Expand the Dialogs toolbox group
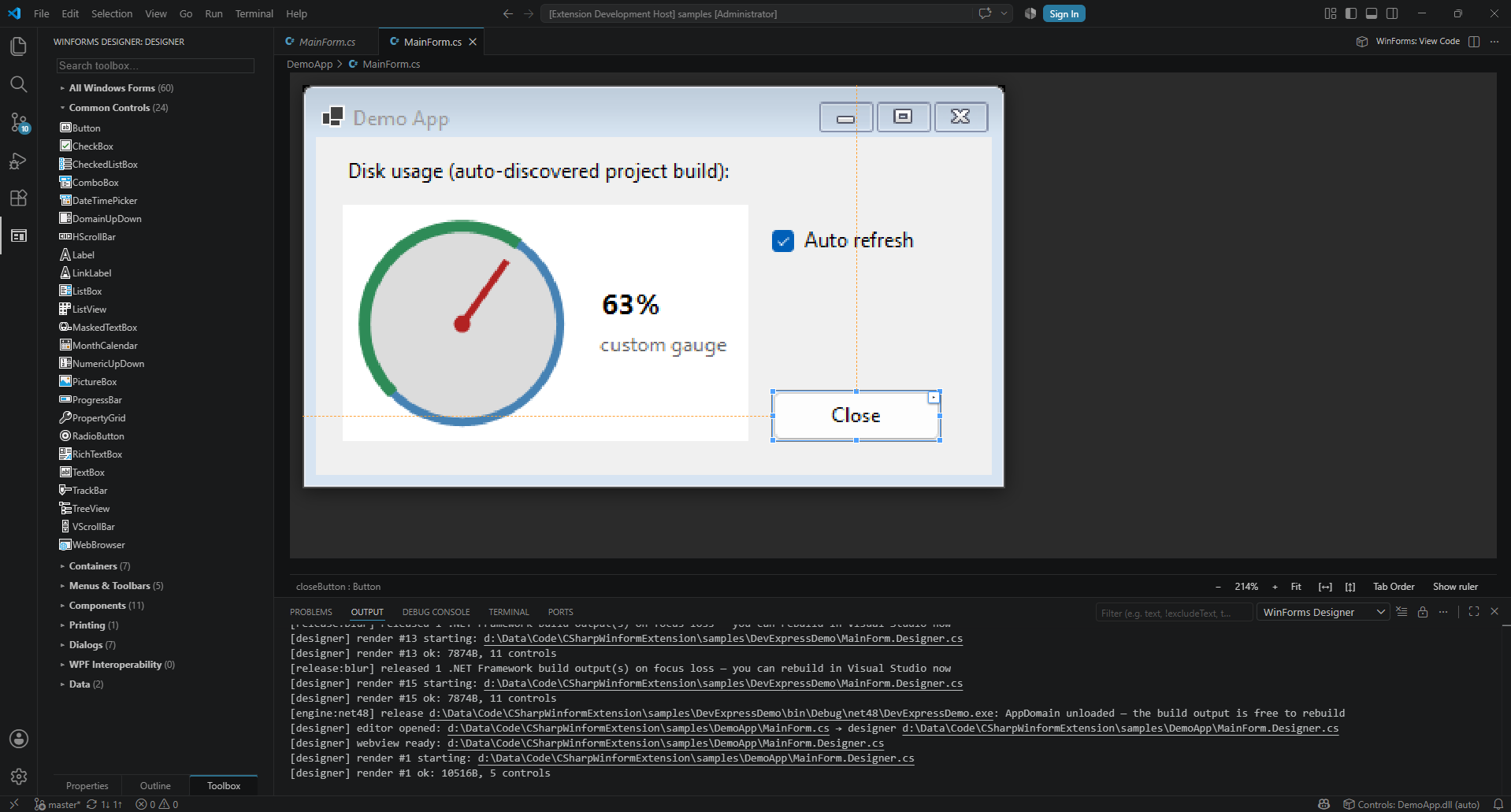The image size is (1511, 812). (92, 645)
